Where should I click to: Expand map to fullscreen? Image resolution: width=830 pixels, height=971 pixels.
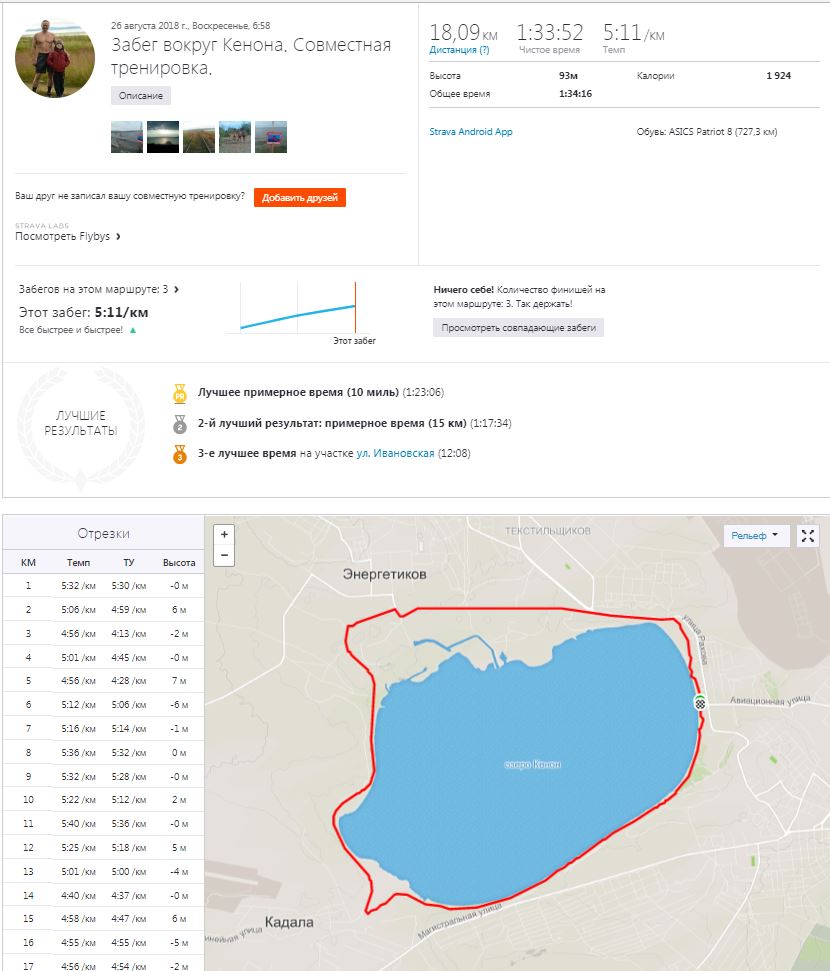click(808, 535)
